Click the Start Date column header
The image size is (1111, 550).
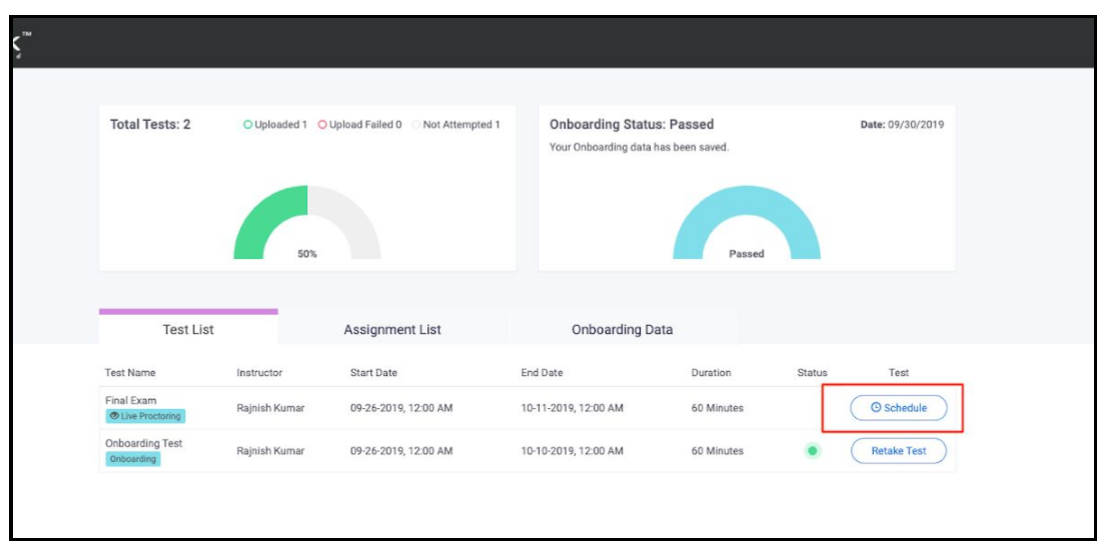click(373, 373)
